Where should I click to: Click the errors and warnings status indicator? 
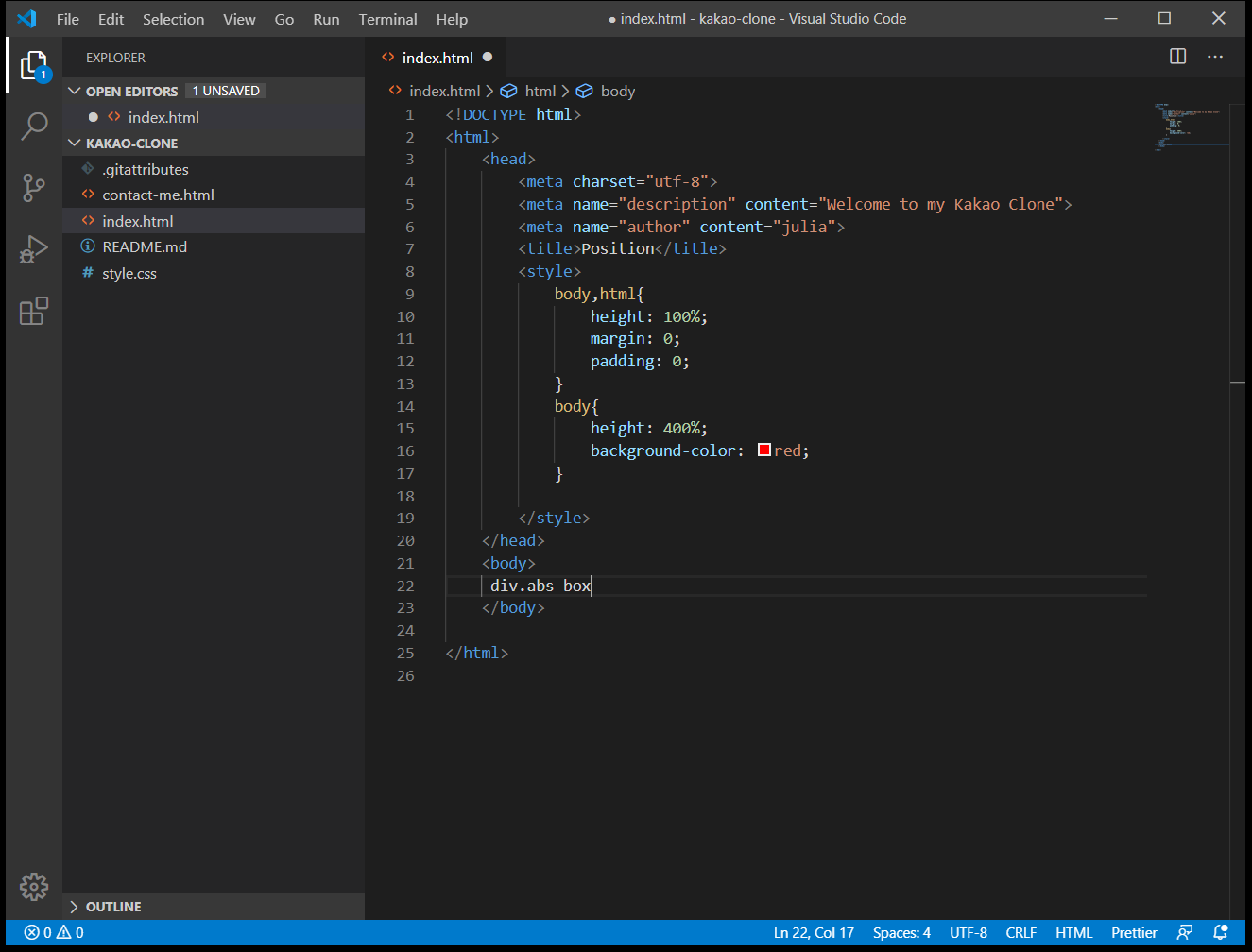click(x=54, y=932)
